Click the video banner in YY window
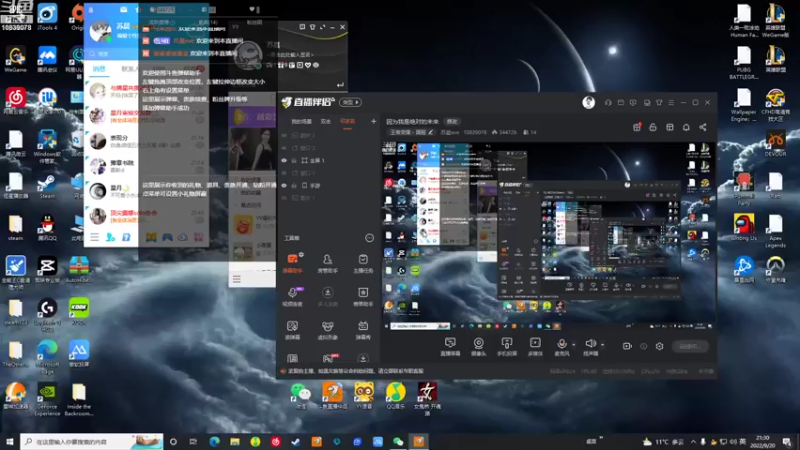 pyautogui.click(x=252, y=117)
